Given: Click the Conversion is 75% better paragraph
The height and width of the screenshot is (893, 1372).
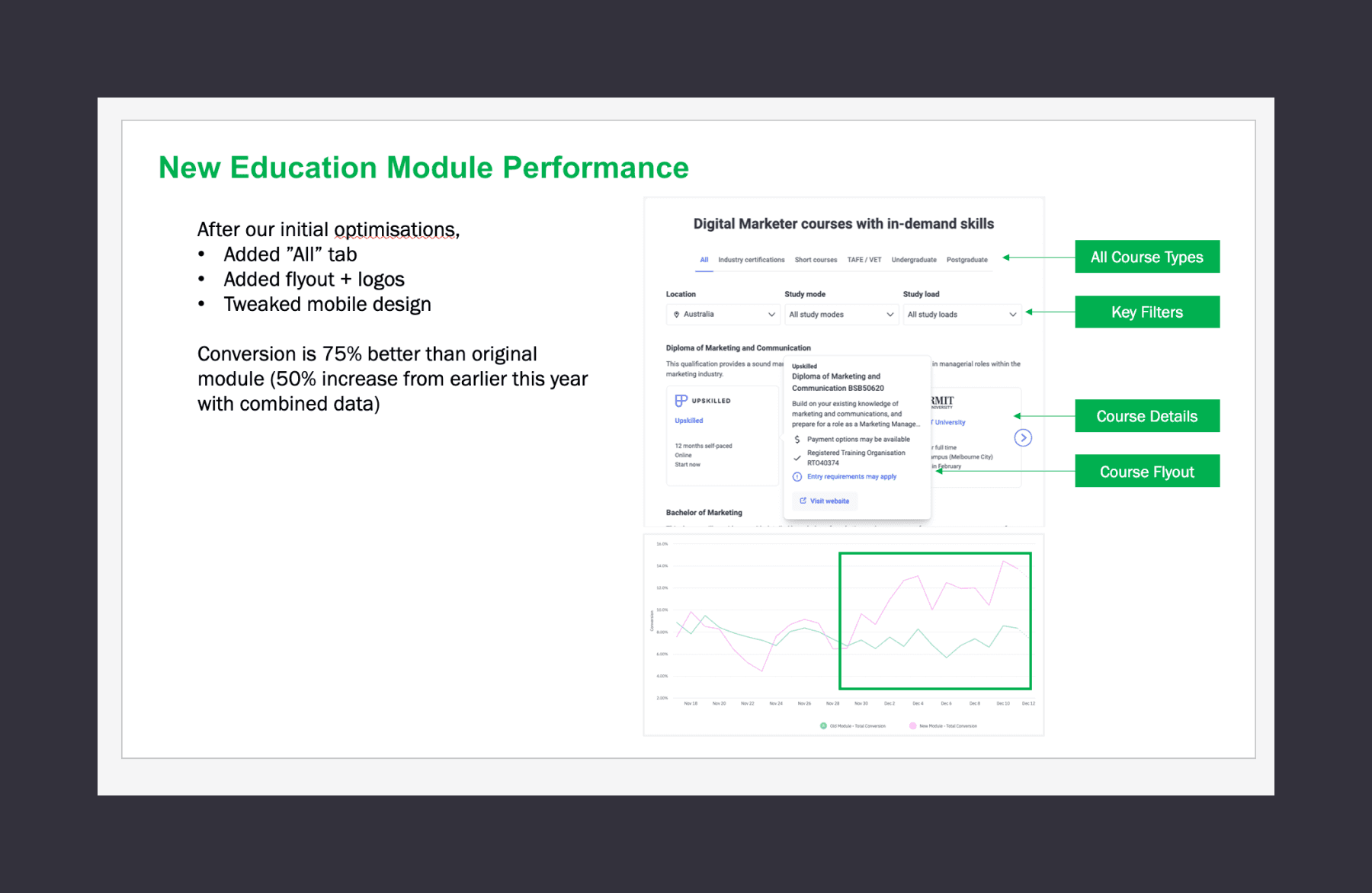Looking at the screenshot, I should pyautogui.click(x=393, y=379).
